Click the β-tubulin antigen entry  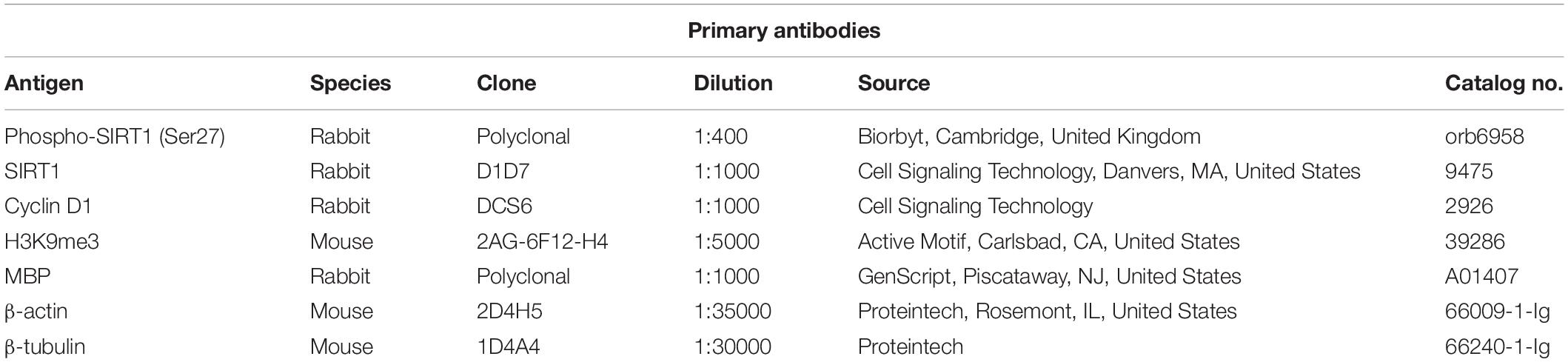click(44, 346)
